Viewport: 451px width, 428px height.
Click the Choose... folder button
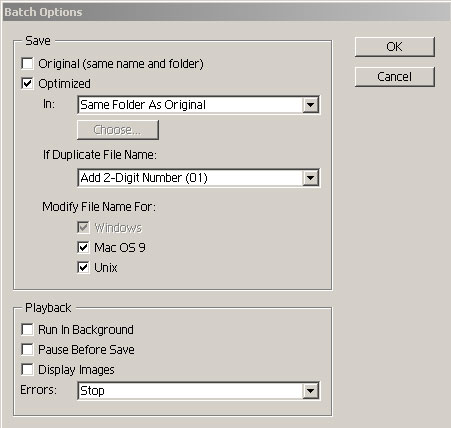click(118, 130)
